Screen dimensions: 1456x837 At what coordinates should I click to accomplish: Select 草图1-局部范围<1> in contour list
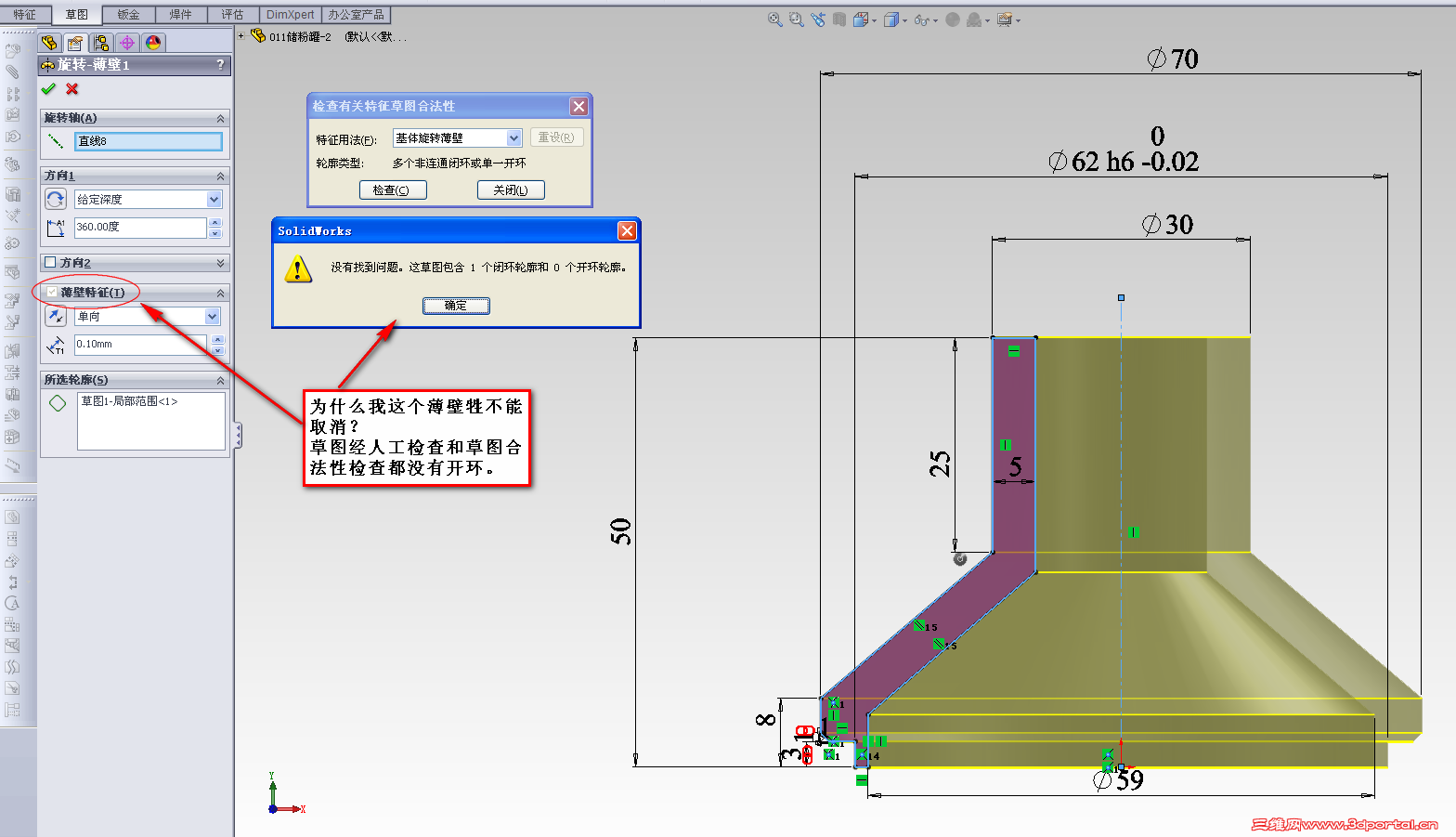tap(129, 401)
